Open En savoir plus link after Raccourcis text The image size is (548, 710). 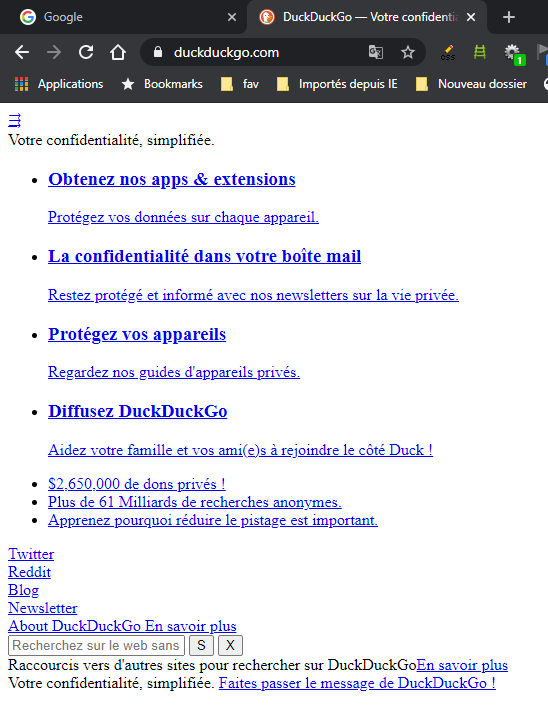462,665
